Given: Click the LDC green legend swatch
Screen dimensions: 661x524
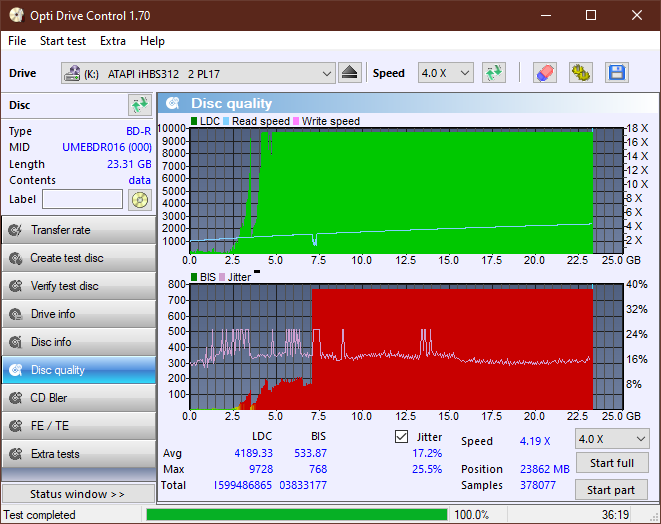Looking at the screenshot, I should click(194, 121).
